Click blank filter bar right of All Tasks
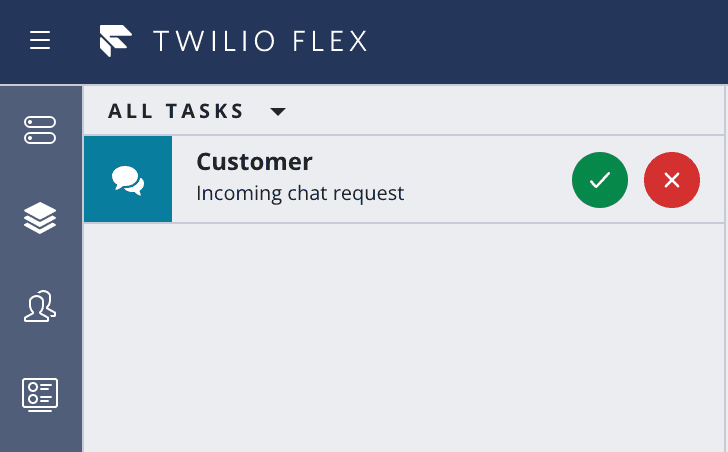Image resolution: width=728 pixels, height=452 pixels. [500, 111]
